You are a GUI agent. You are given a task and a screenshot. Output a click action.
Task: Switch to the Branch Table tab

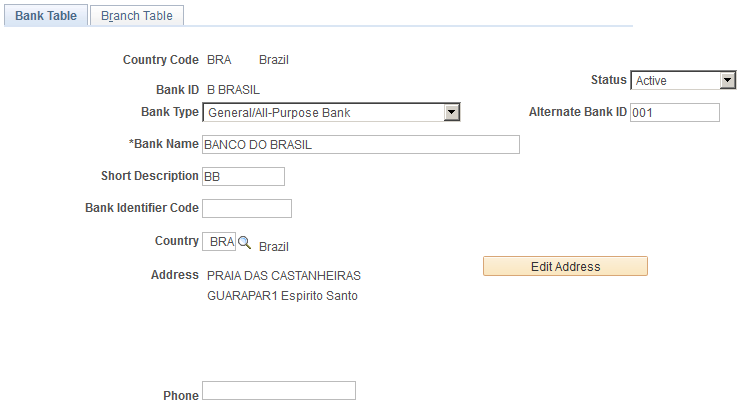click(x=137, y=16)
